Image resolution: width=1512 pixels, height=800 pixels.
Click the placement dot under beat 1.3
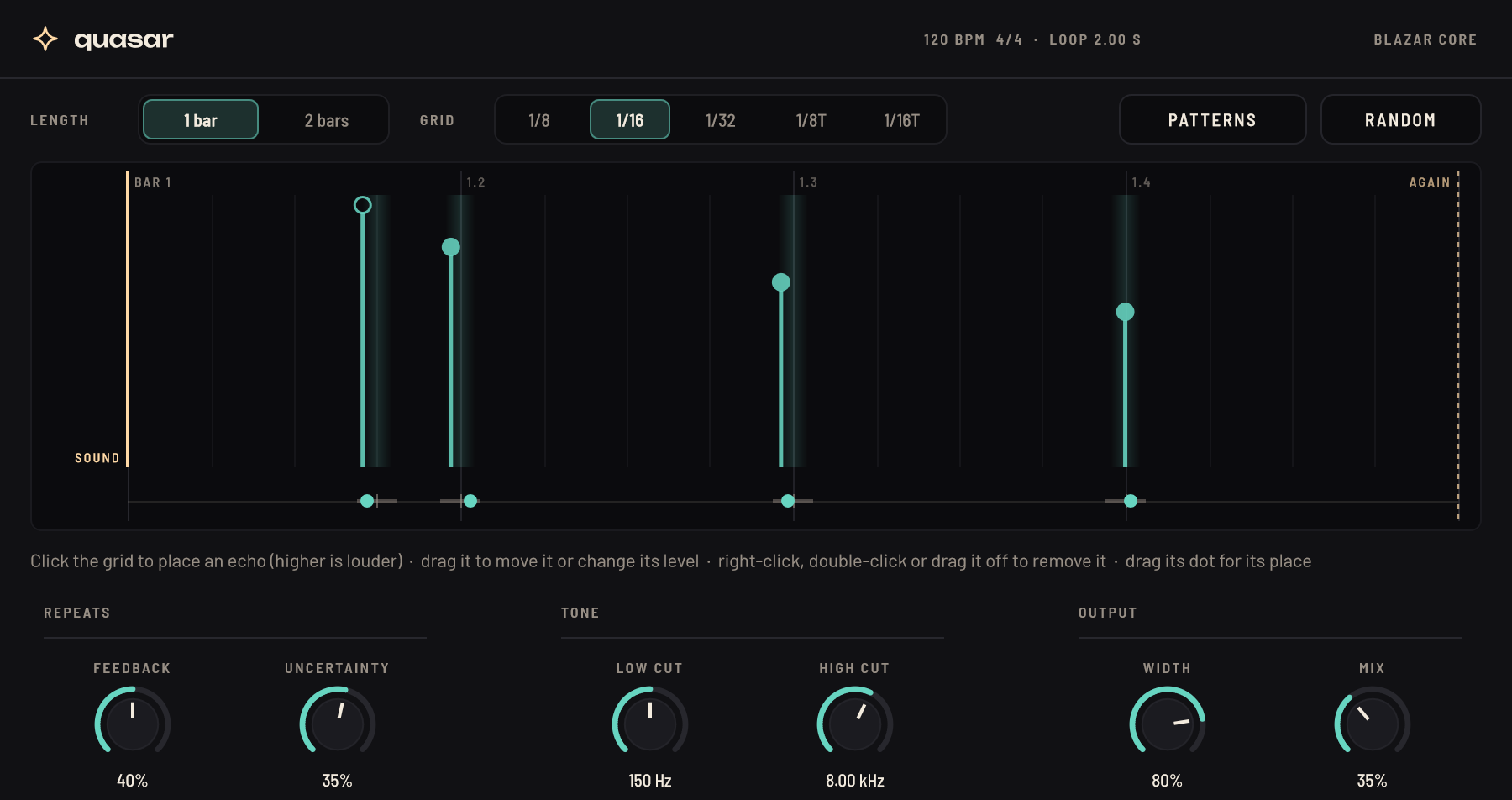pos(788,501)
